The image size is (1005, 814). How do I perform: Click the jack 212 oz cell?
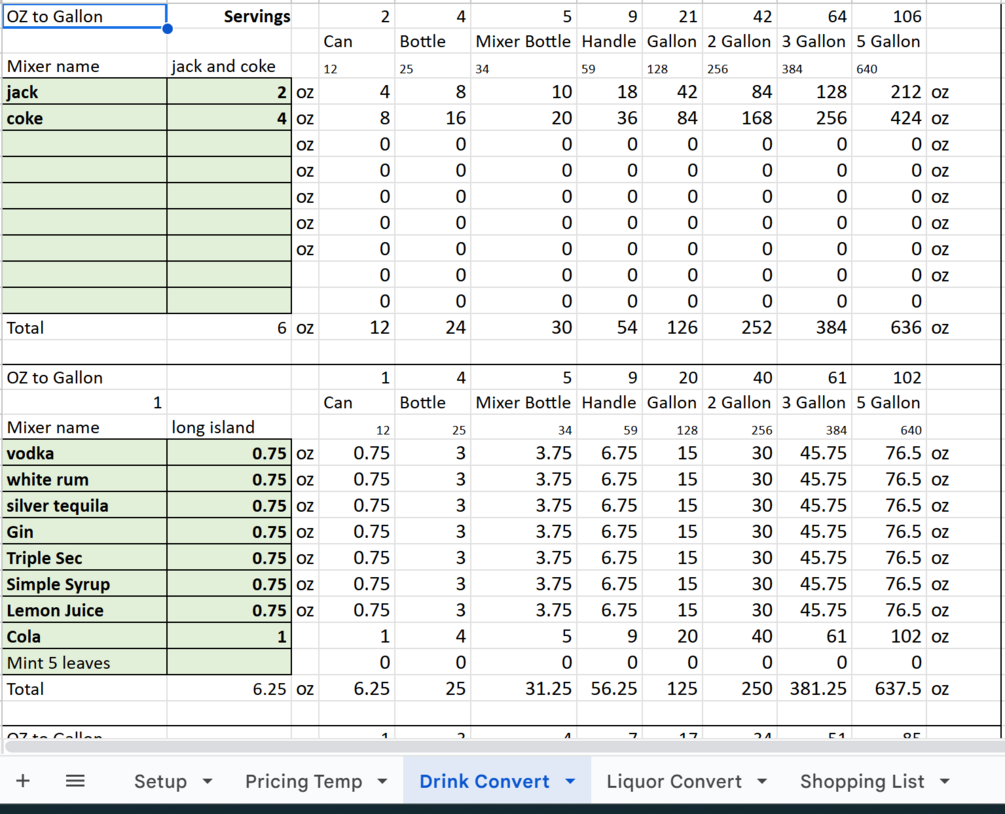pos(889,92)
